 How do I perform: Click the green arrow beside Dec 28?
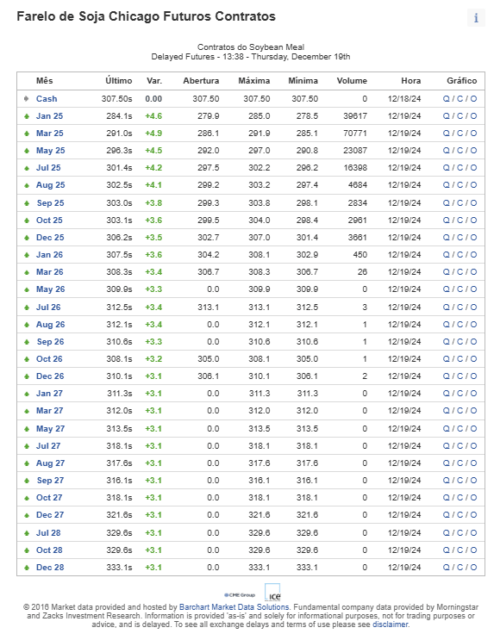click(x=27, y=567)
